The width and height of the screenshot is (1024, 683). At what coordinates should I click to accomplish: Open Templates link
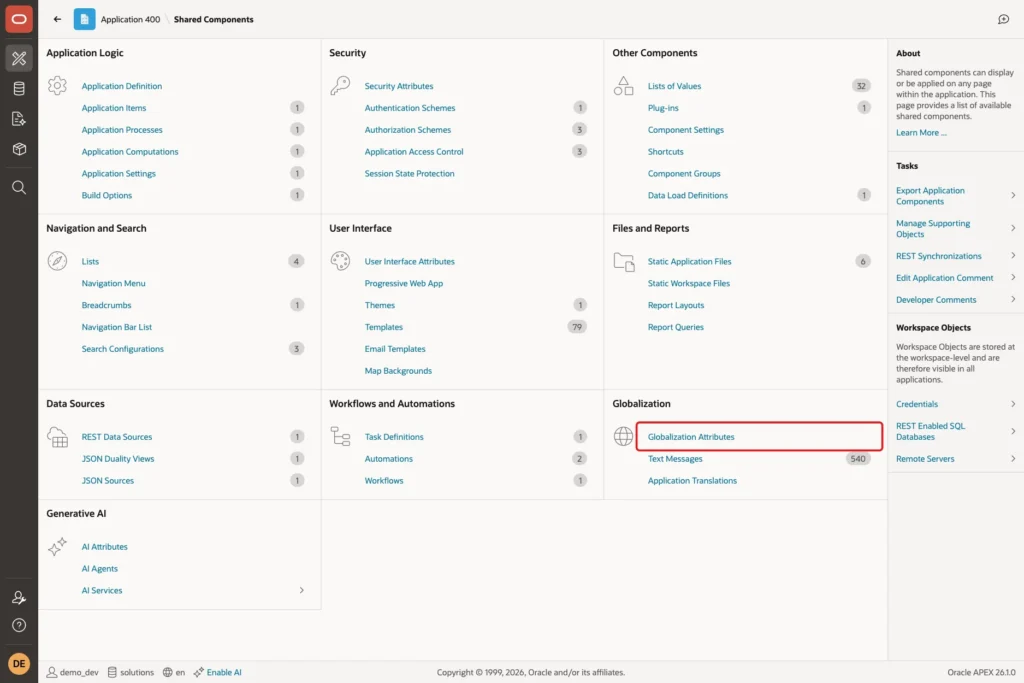[383, 327]
